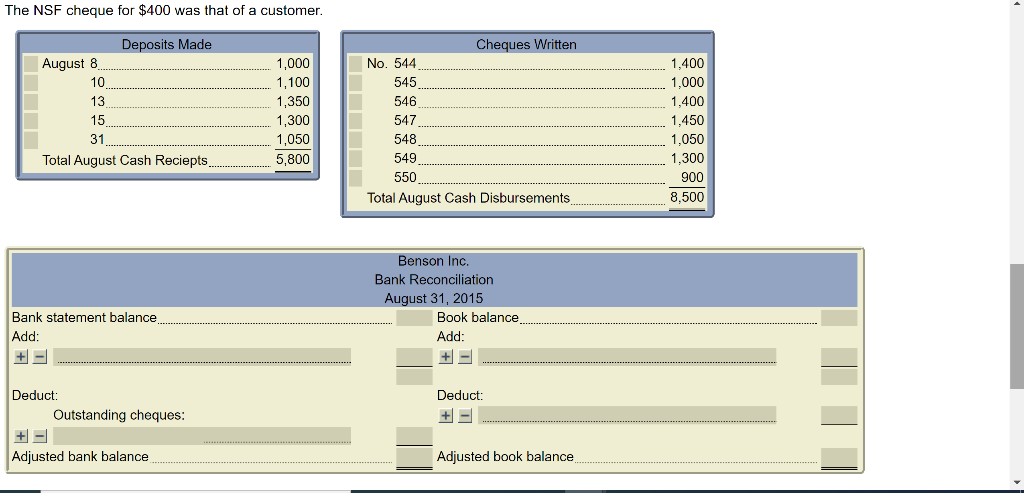Click the book side Add amount field

click(x=839, y=357)
